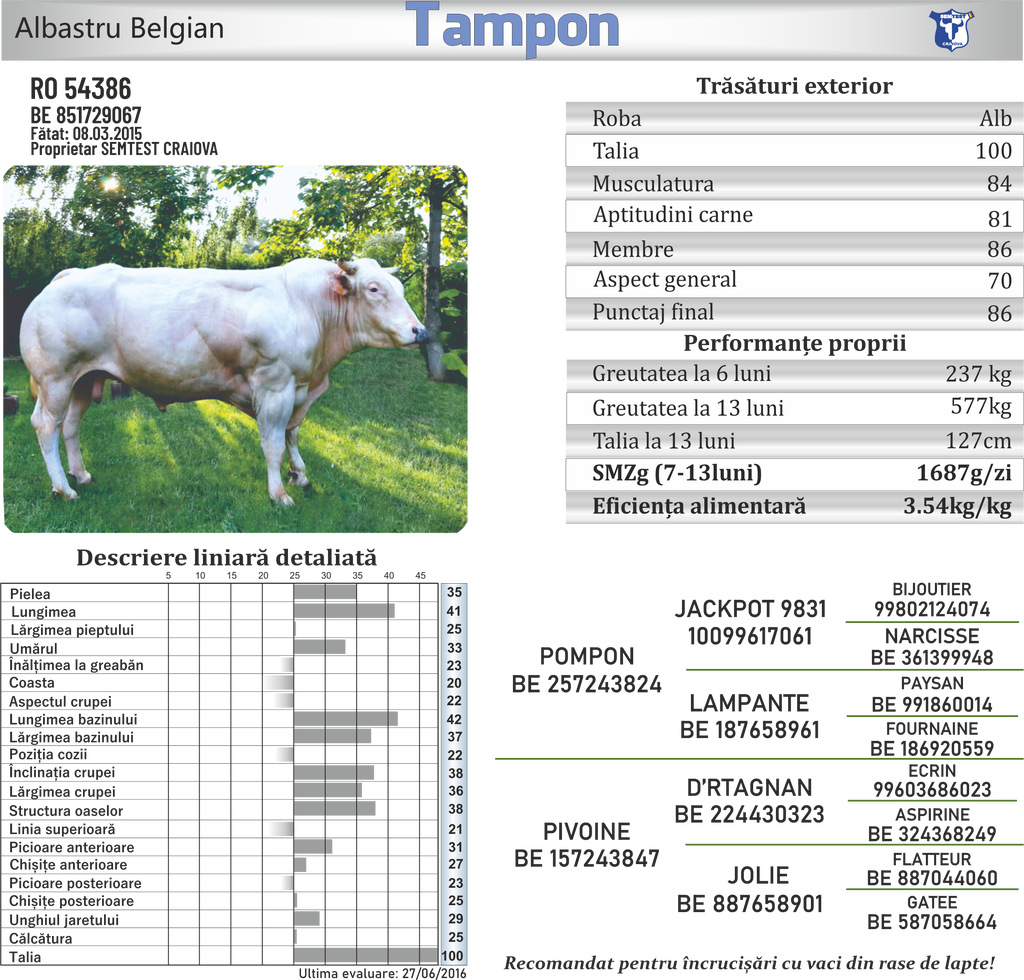
Task: Select the 'Călcătura' trait label
Action: pos(40,938)
